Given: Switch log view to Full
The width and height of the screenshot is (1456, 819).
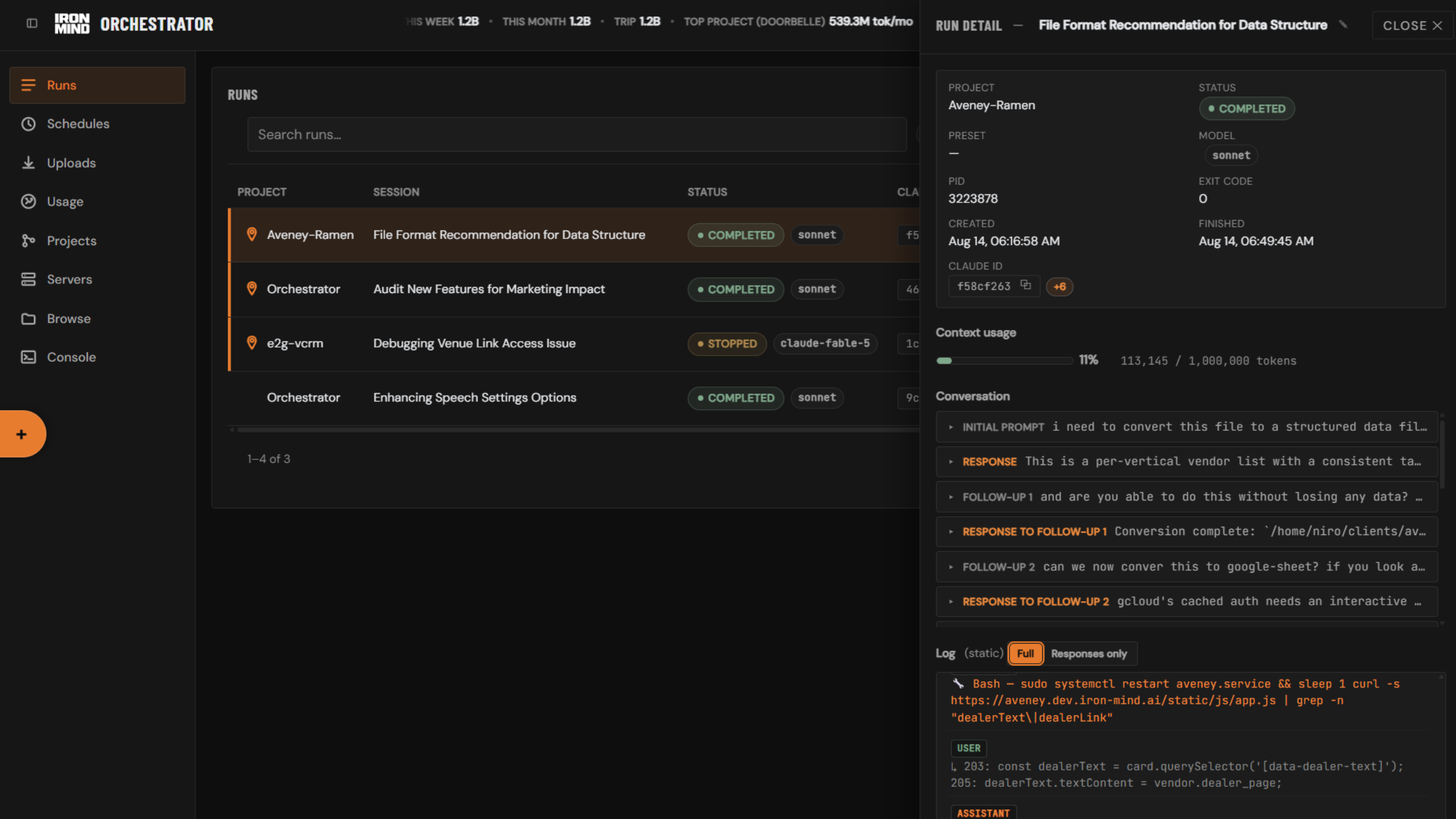Looking at the screenshot, I should click(1025, 653).
